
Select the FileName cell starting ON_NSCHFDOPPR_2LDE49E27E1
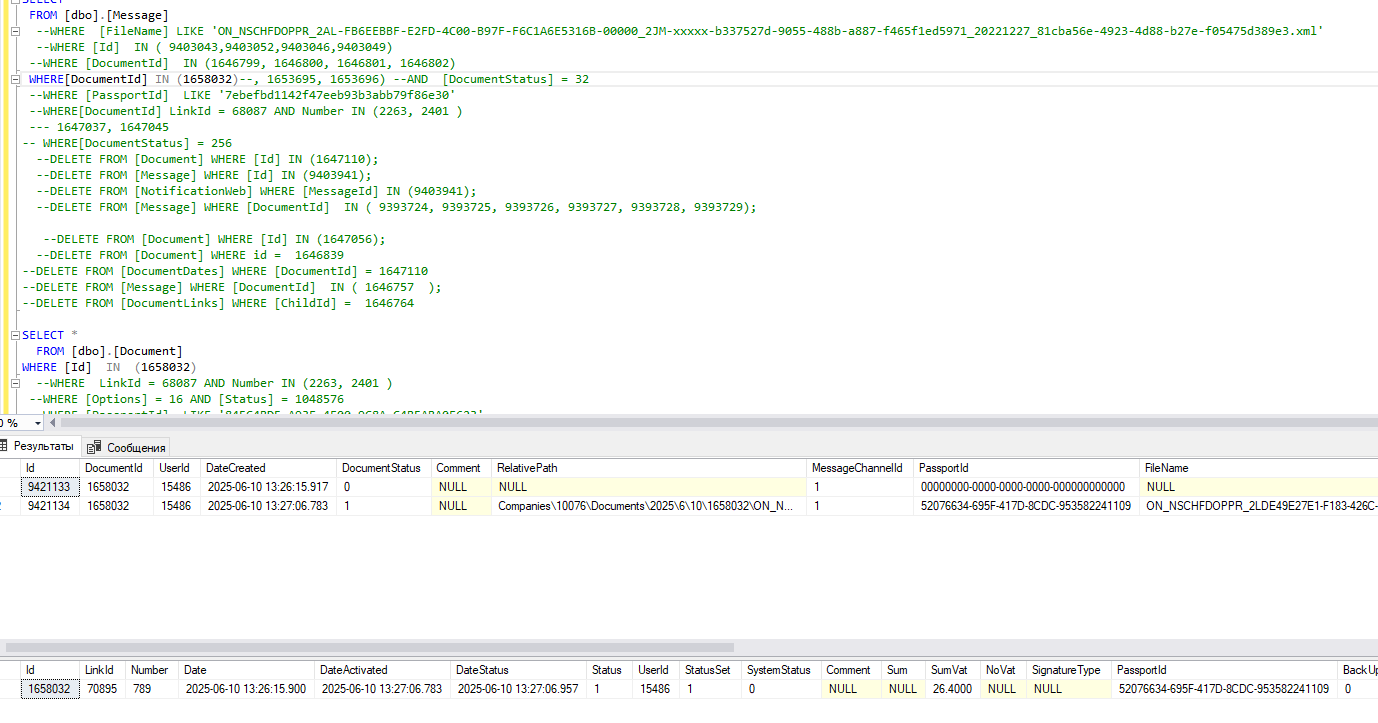(1260, 506)
